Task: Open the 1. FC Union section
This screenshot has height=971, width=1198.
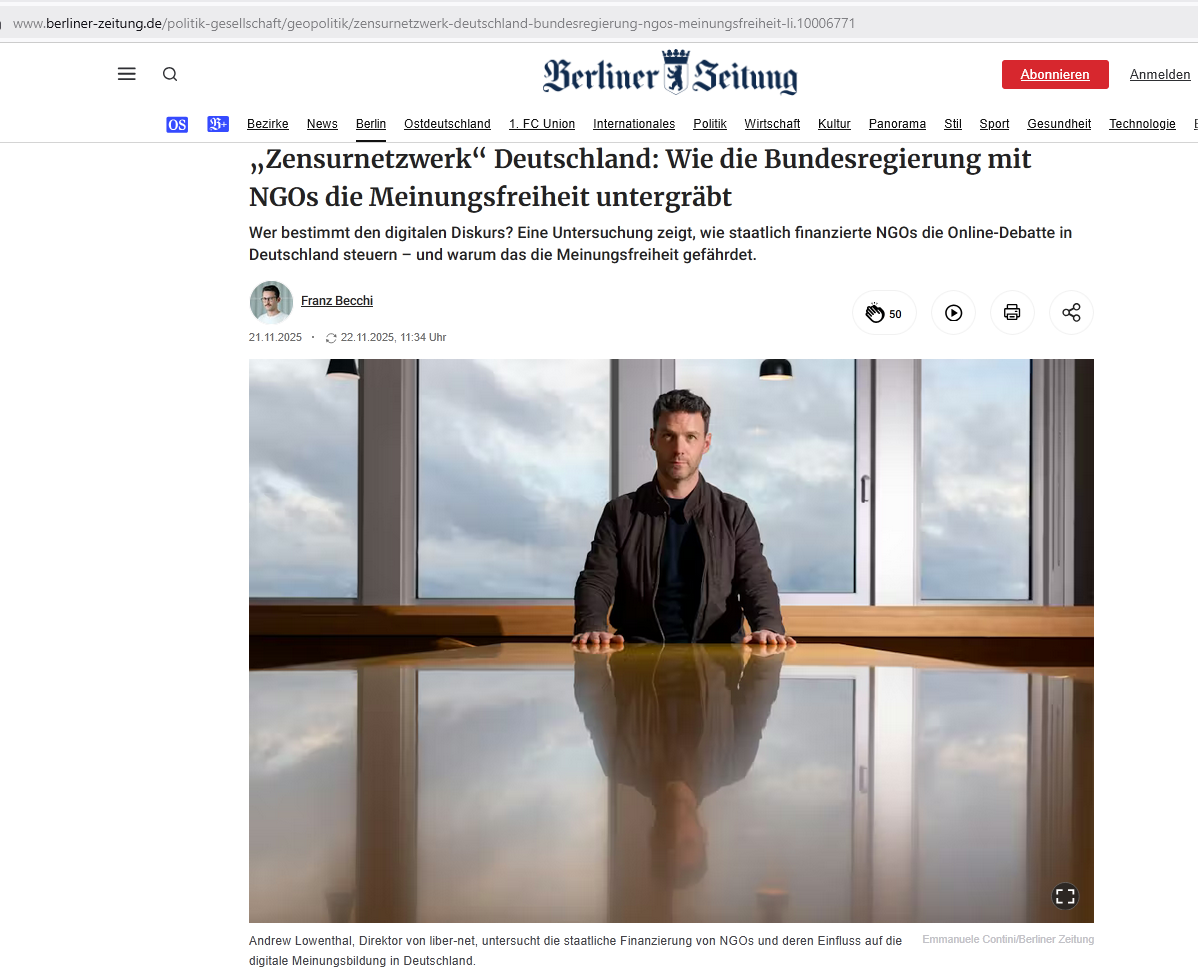Action: [x=542, y=124]
